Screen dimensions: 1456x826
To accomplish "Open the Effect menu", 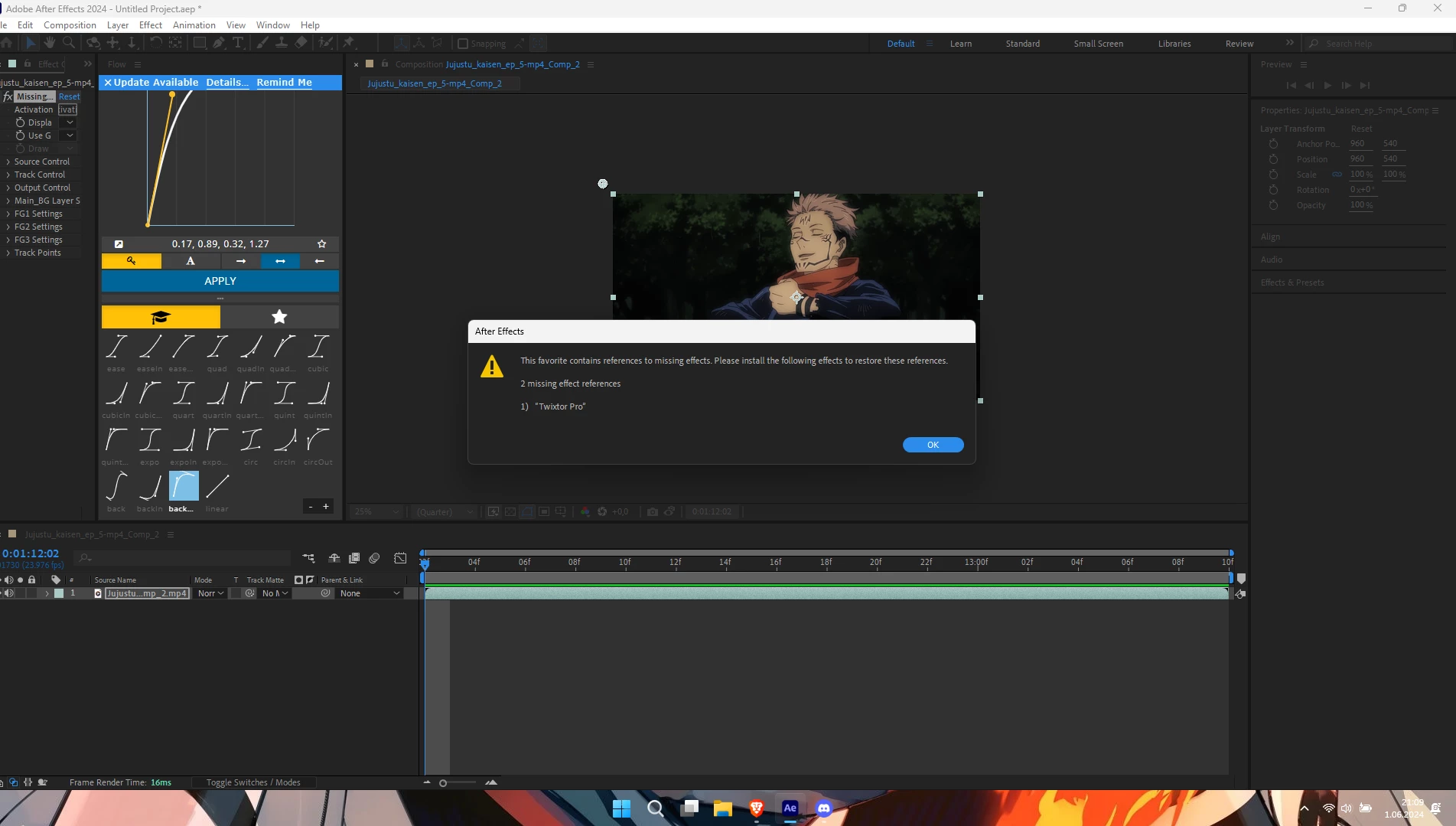I will (151, 24).
